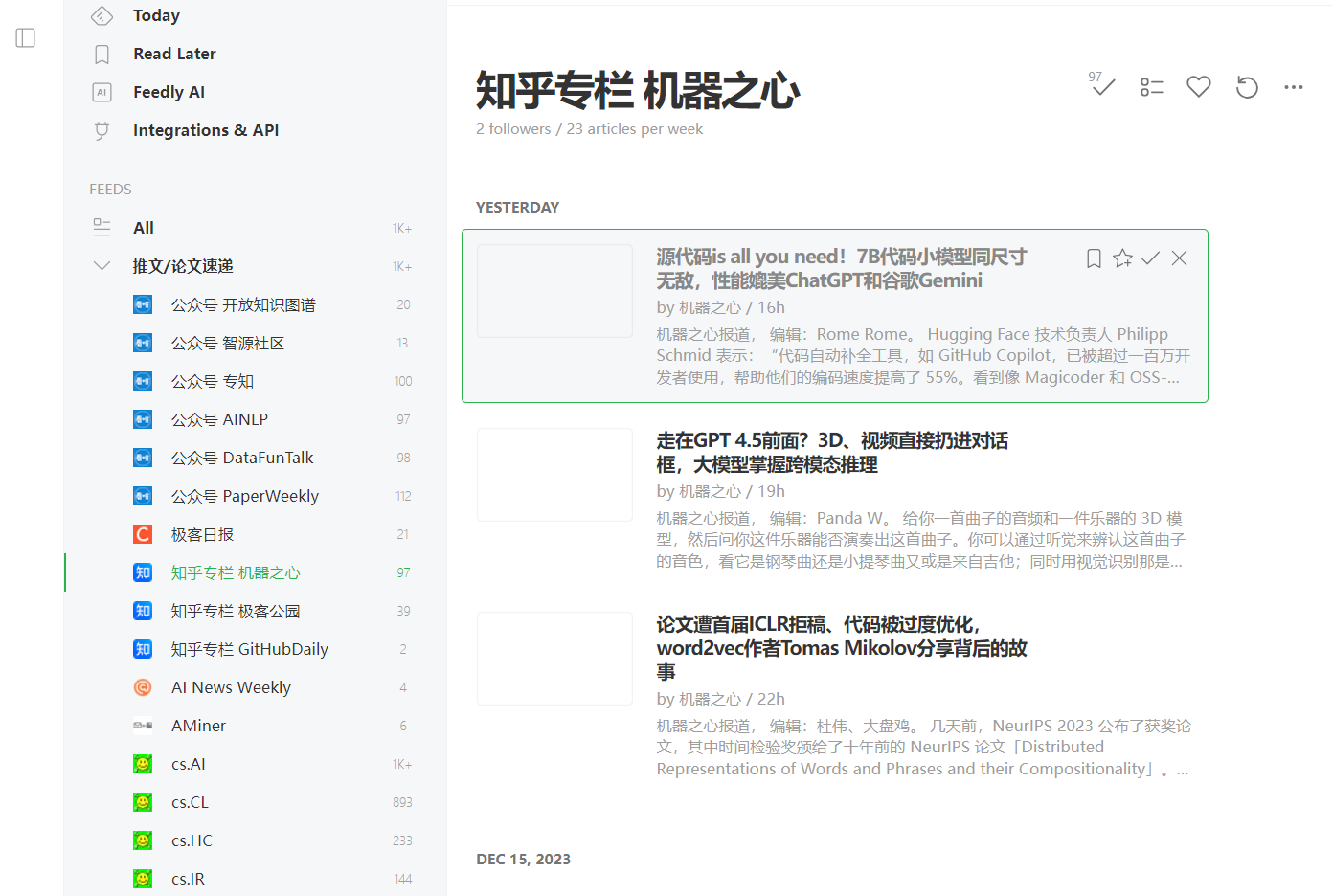Click the DEC 15, 2023 date header
Screen dimensions: 1333x896
523,860
